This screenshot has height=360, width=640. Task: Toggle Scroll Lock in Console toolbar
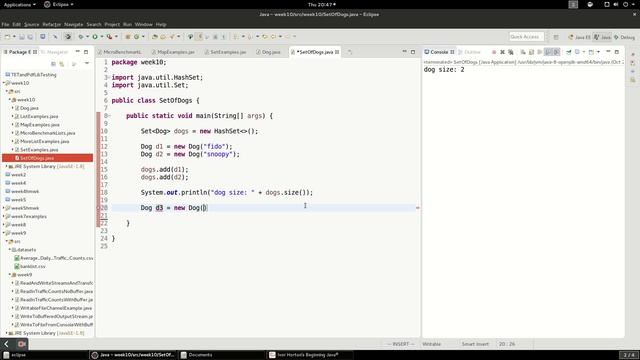coord(531,52)
